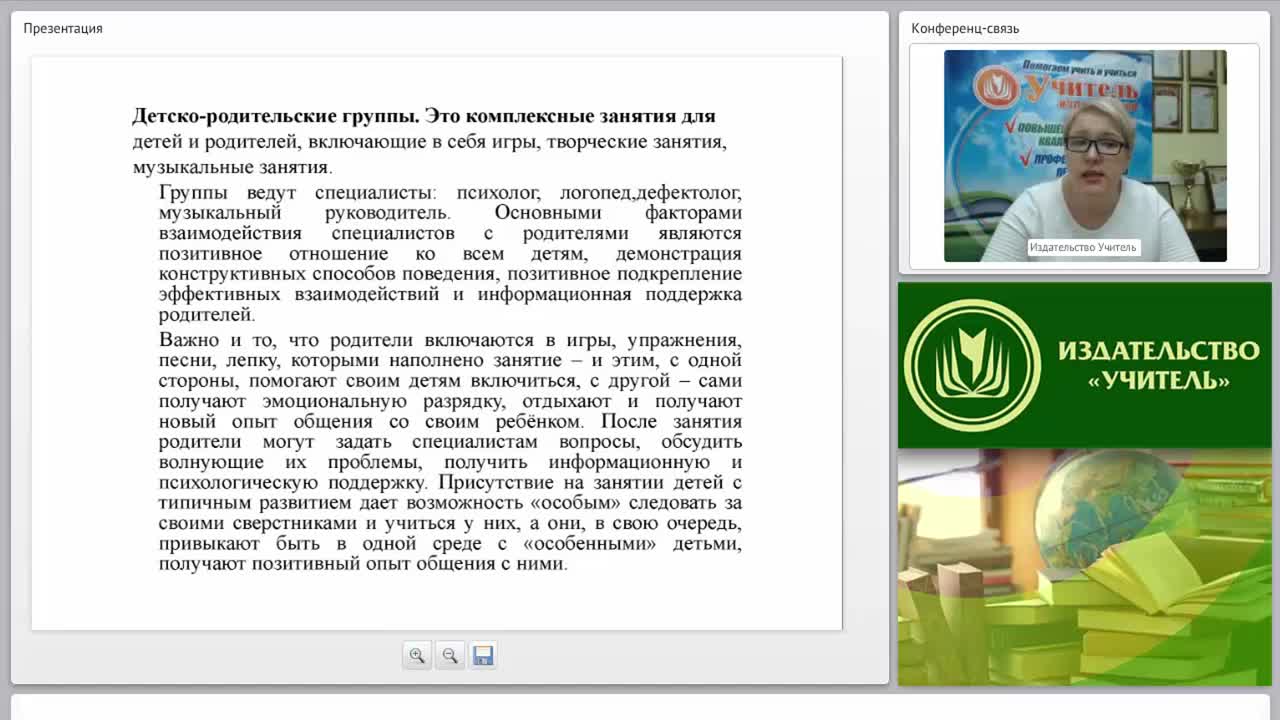Click the 'Издательство Учитель' name label on the video
1280x720 pixels.
coord(1083,247)
